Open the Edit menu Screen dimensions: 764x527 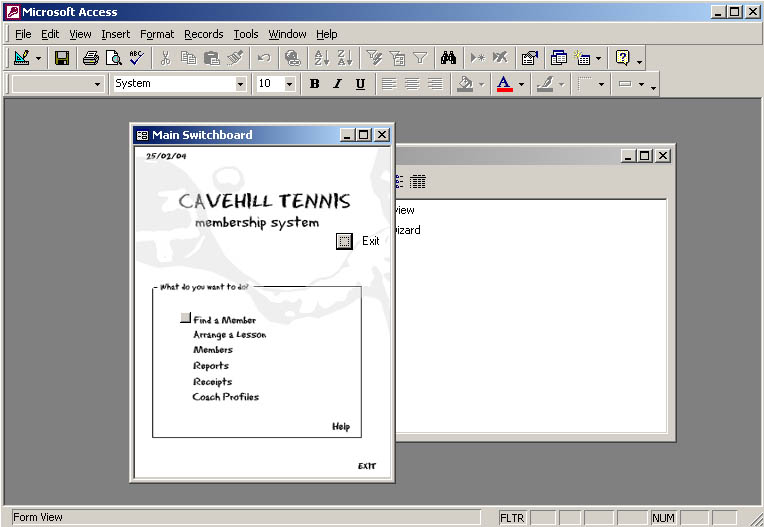[50, 34]
